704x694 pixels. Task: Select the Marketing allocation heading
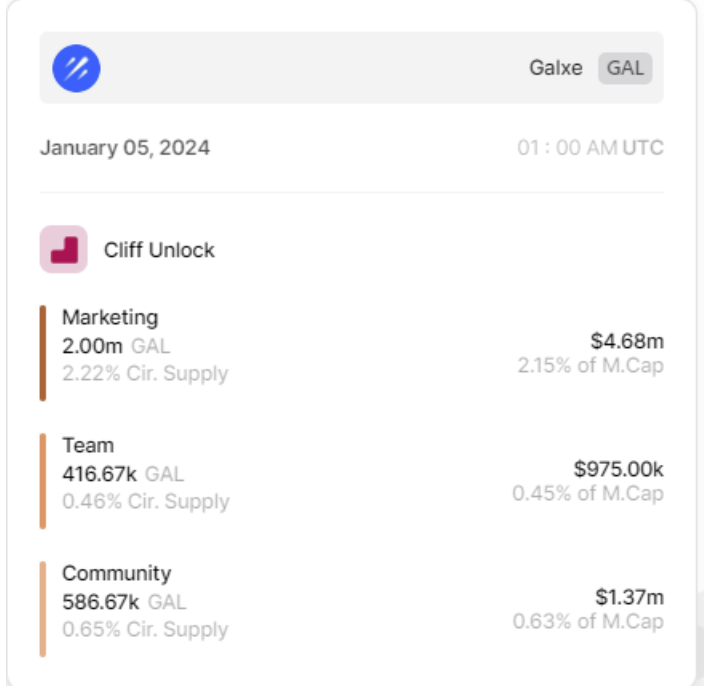(x=110, y=317)
